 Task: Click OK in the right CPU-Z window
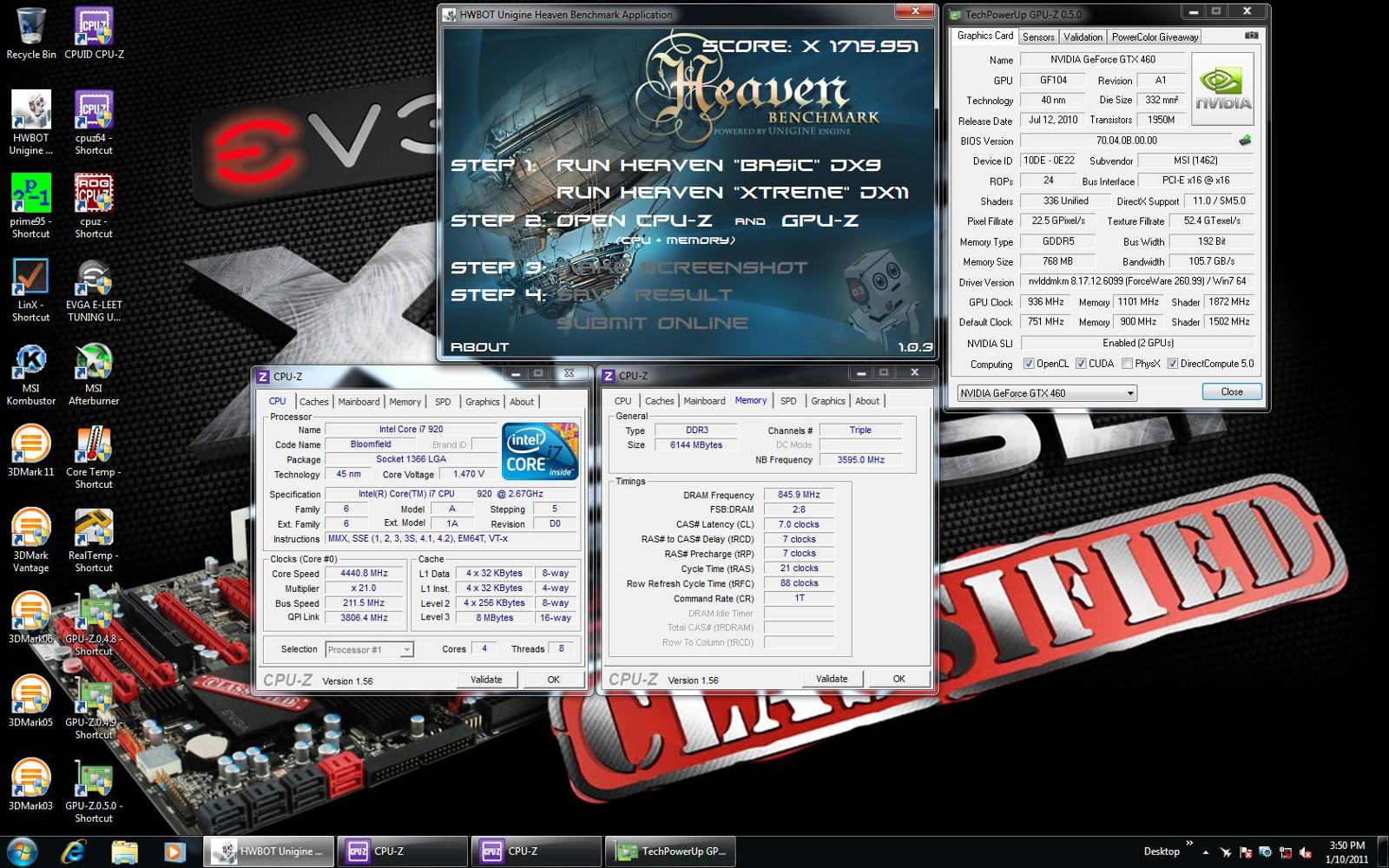pyautogui.click(x=899, y=679)
